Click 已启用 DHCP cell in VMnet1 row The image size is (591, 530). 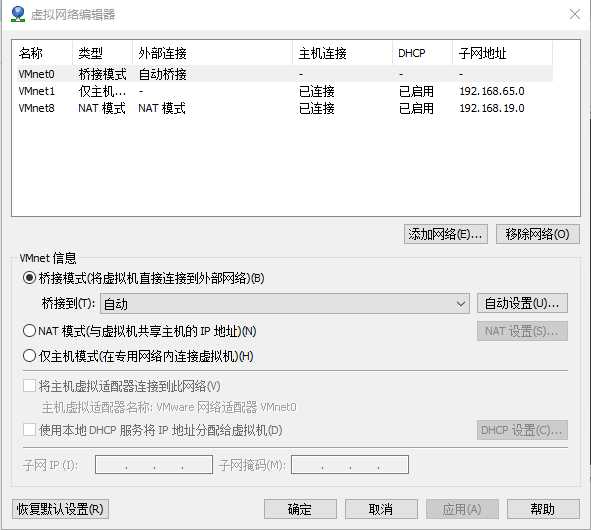(416, 91)
